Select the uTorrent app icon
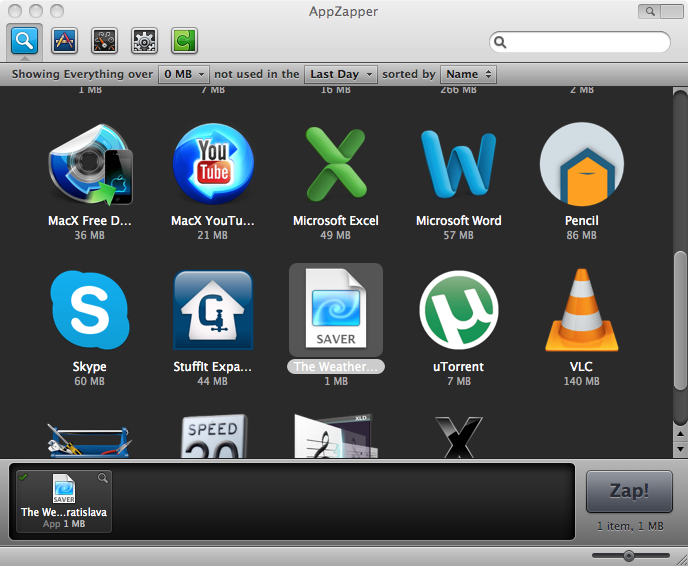Viewport: 688px width, 566px height. coord(459,310)
